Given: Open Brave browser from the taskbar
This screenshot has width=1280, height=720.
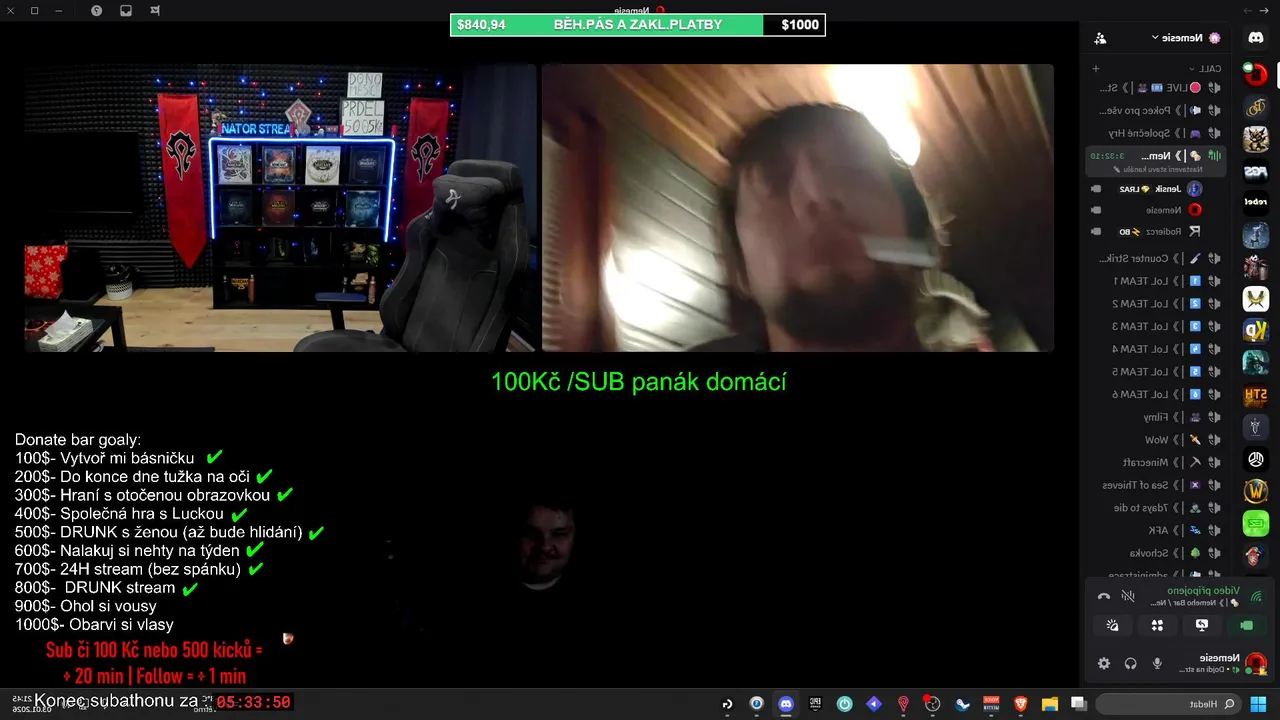Looking at the screenshot, I should 1020,703.
